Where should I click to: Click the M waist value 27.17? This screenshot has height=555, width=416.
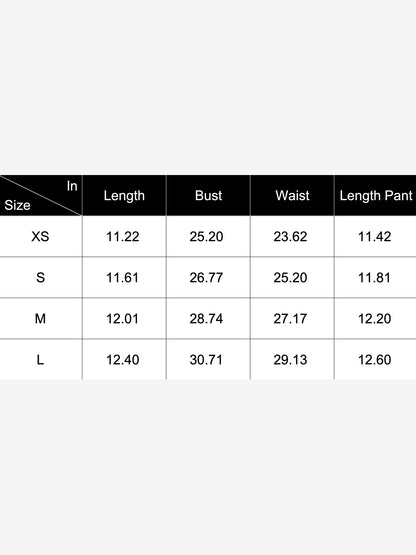pyautogui.click(x=290, y=319)
